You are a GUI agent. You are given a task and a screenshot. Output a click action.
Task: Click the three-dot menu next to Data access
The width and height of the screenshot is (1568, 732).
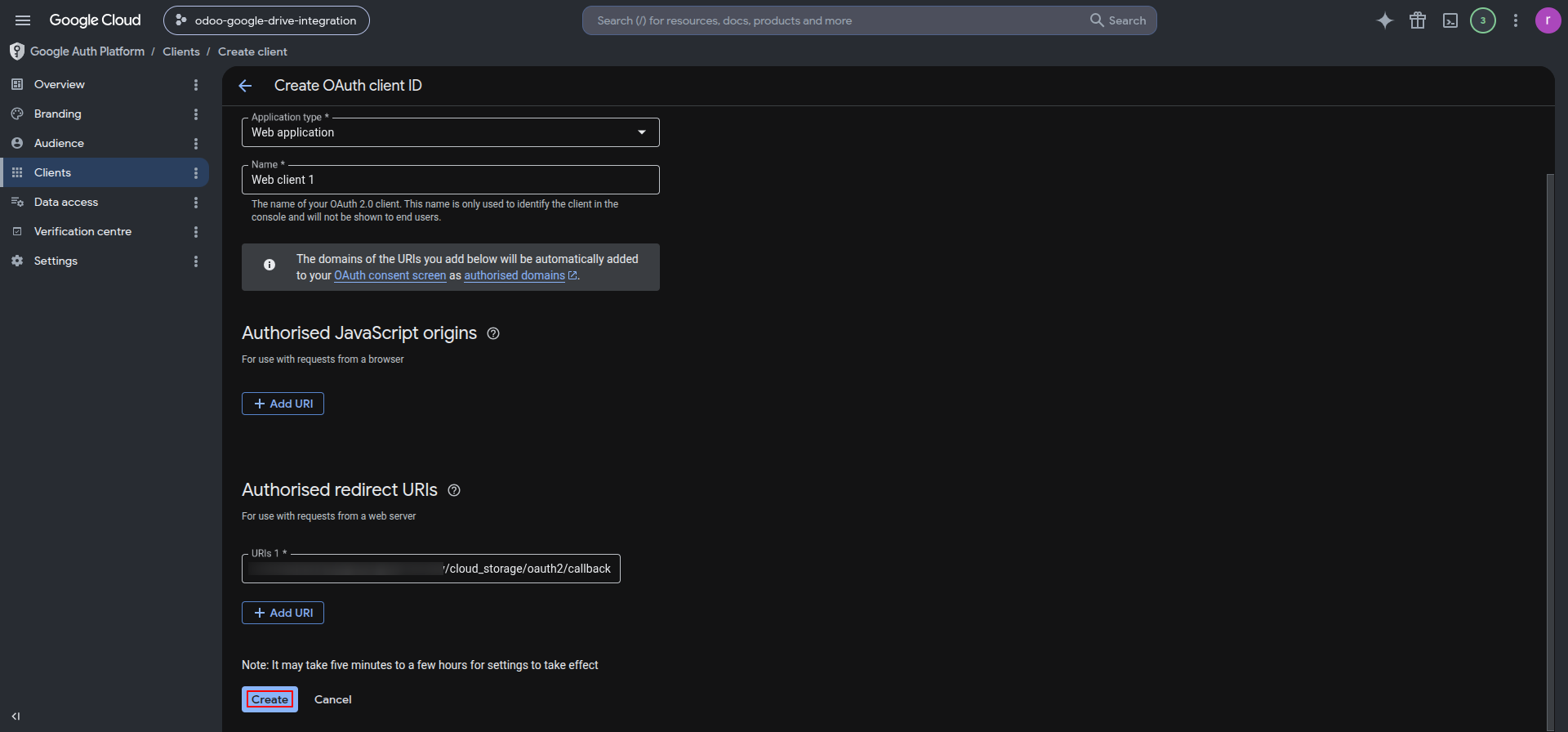click(x=196, y=203)
